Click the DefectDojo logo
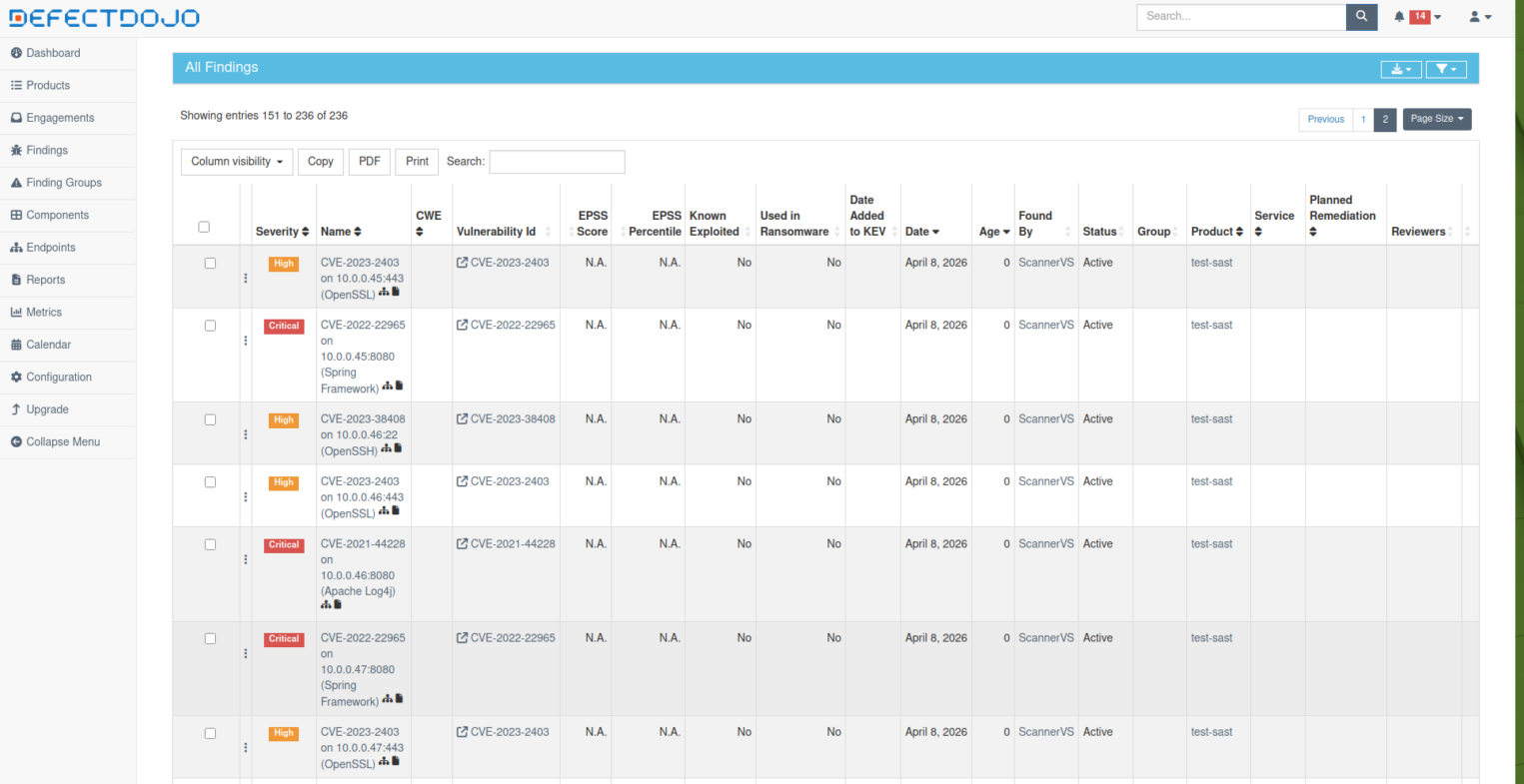1524x784 pixels. pyautogui.click(x=104, y=18)
